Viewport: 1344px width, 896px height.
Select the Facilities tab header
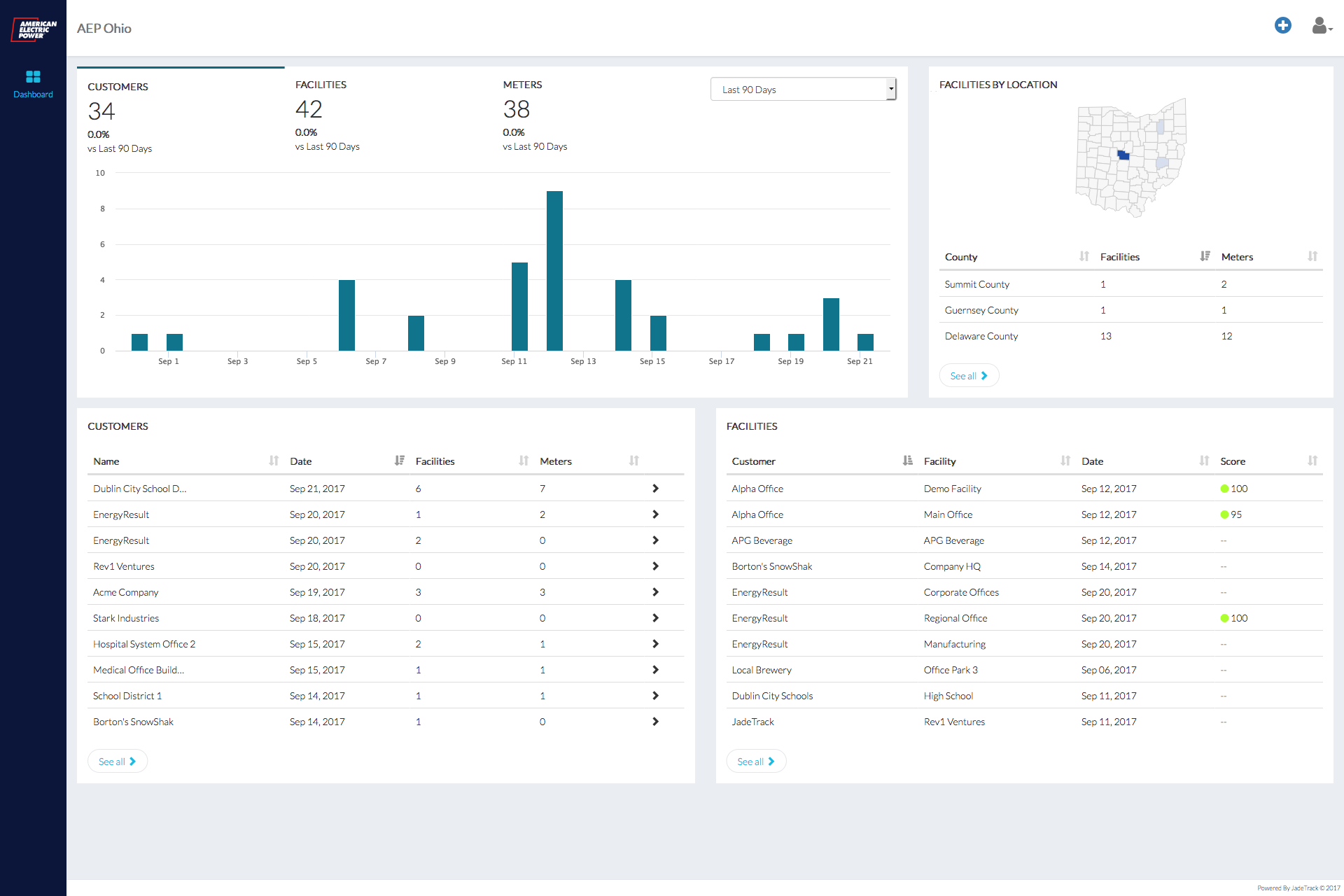[320, 84]
